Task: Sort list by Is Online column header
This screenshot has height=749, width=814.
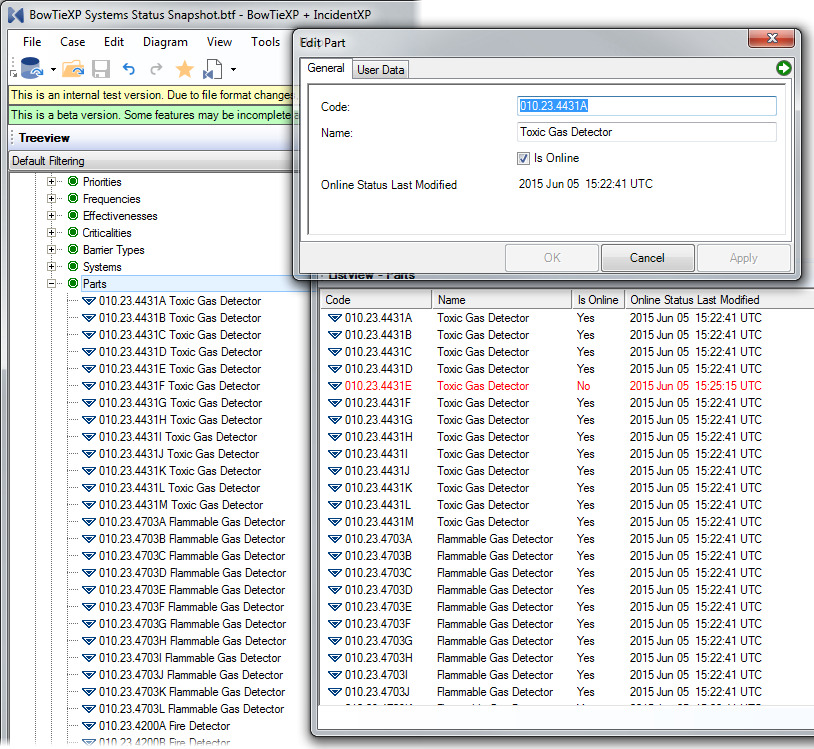Action: (597, 300)
